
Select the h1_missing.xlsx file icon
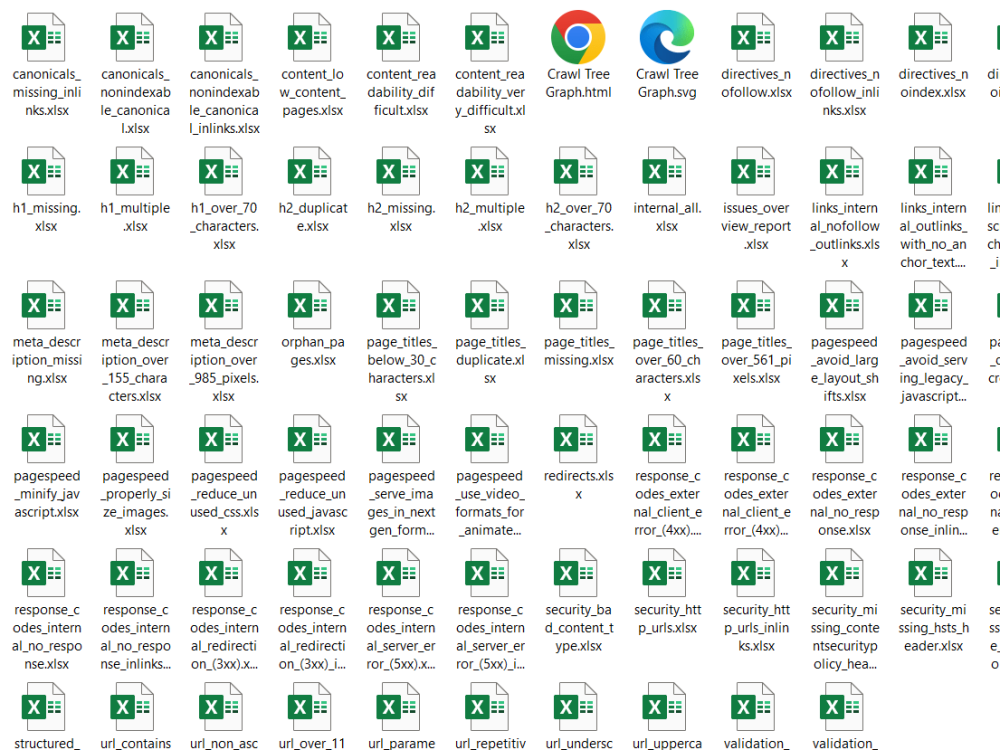pyautogui.click(x=44, y=172)
